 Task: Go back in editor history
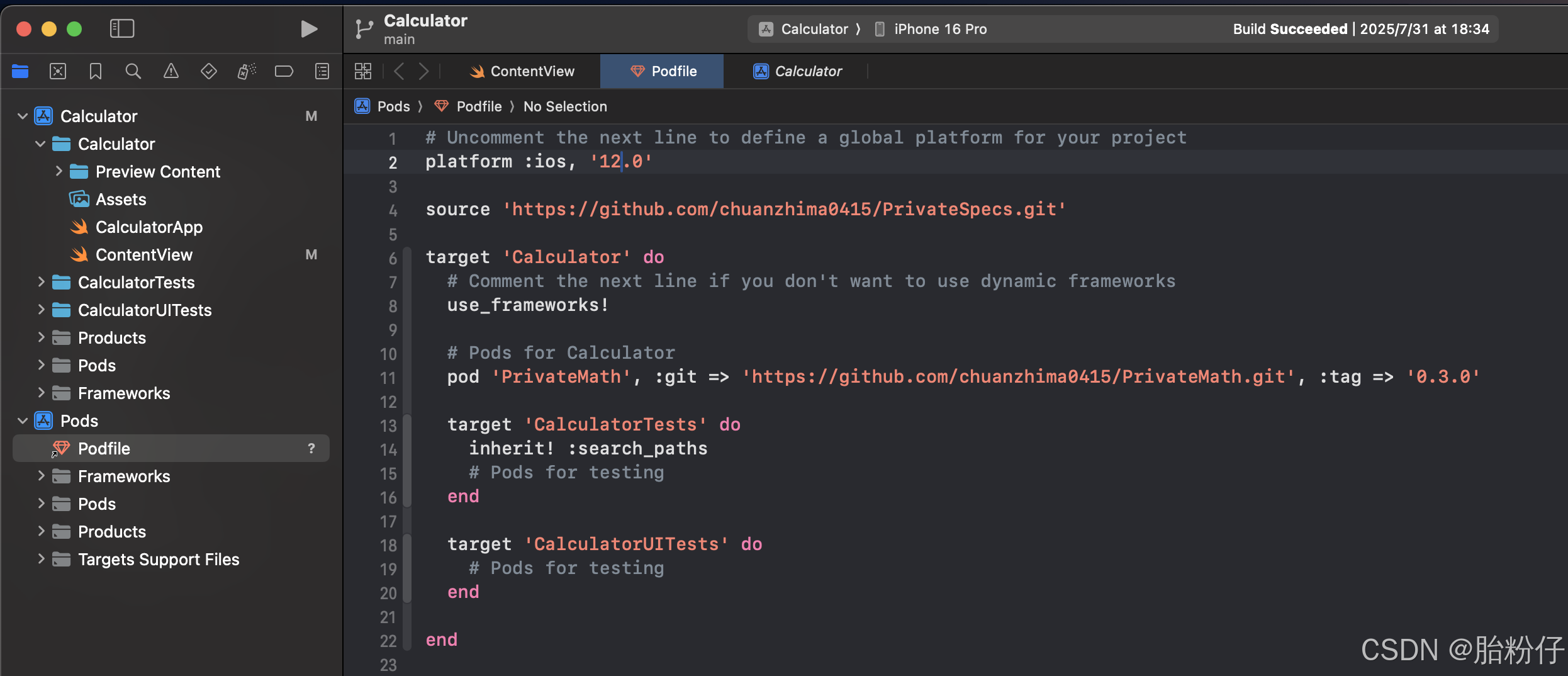[398, 71]
